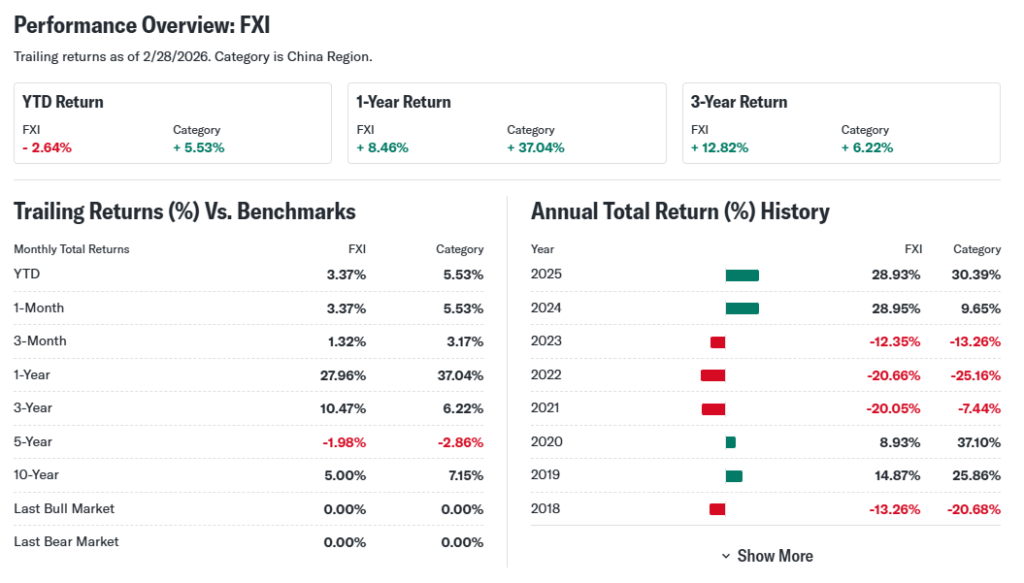Select the red 2023 return bar

click(x=718, y=342)
